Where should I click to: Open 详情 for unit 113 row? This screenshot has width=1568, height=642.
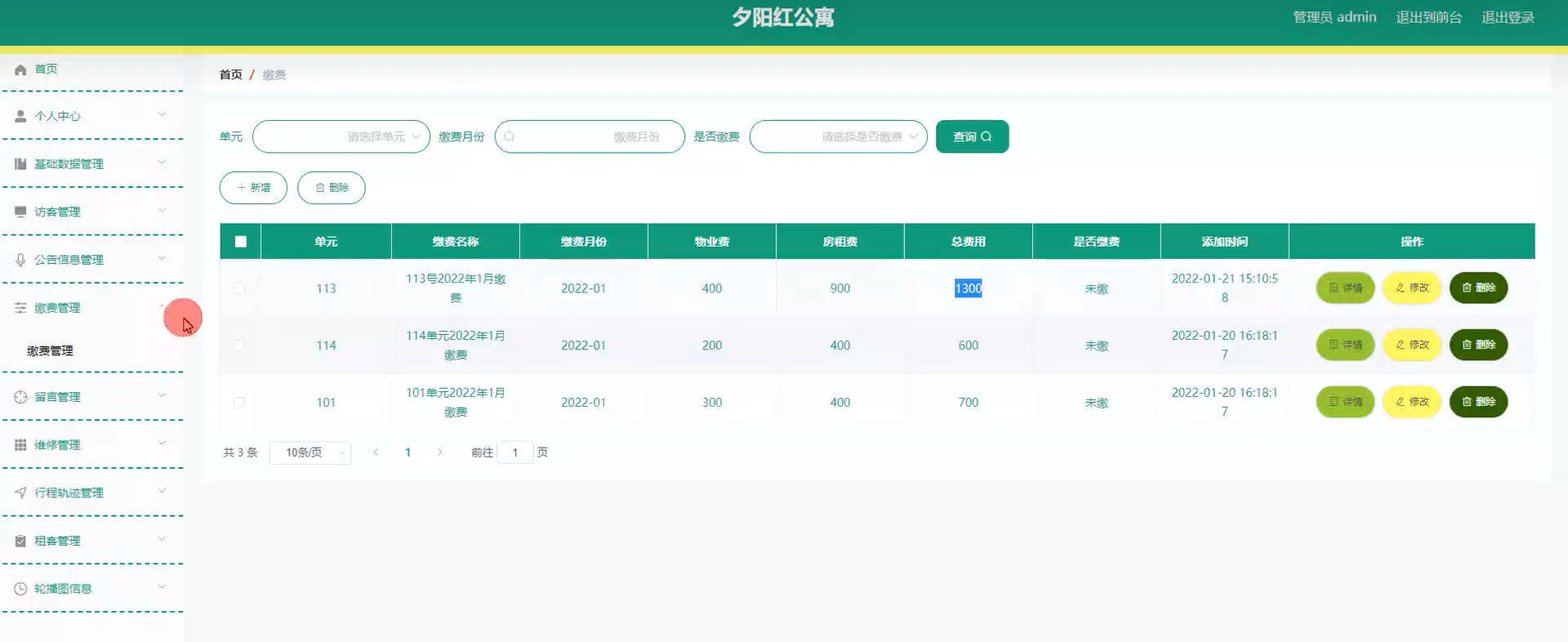[x=1345, y=288]
